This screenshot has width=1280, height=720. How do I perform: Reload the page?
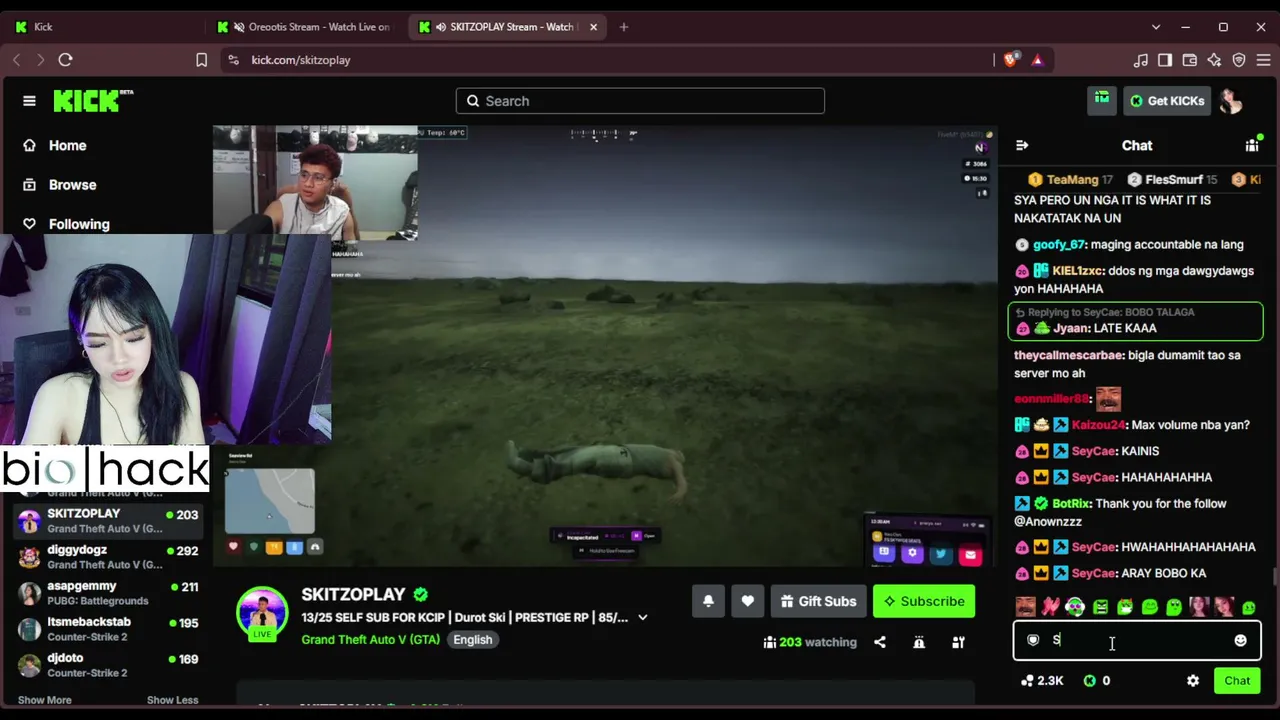(x=65, y=60)
